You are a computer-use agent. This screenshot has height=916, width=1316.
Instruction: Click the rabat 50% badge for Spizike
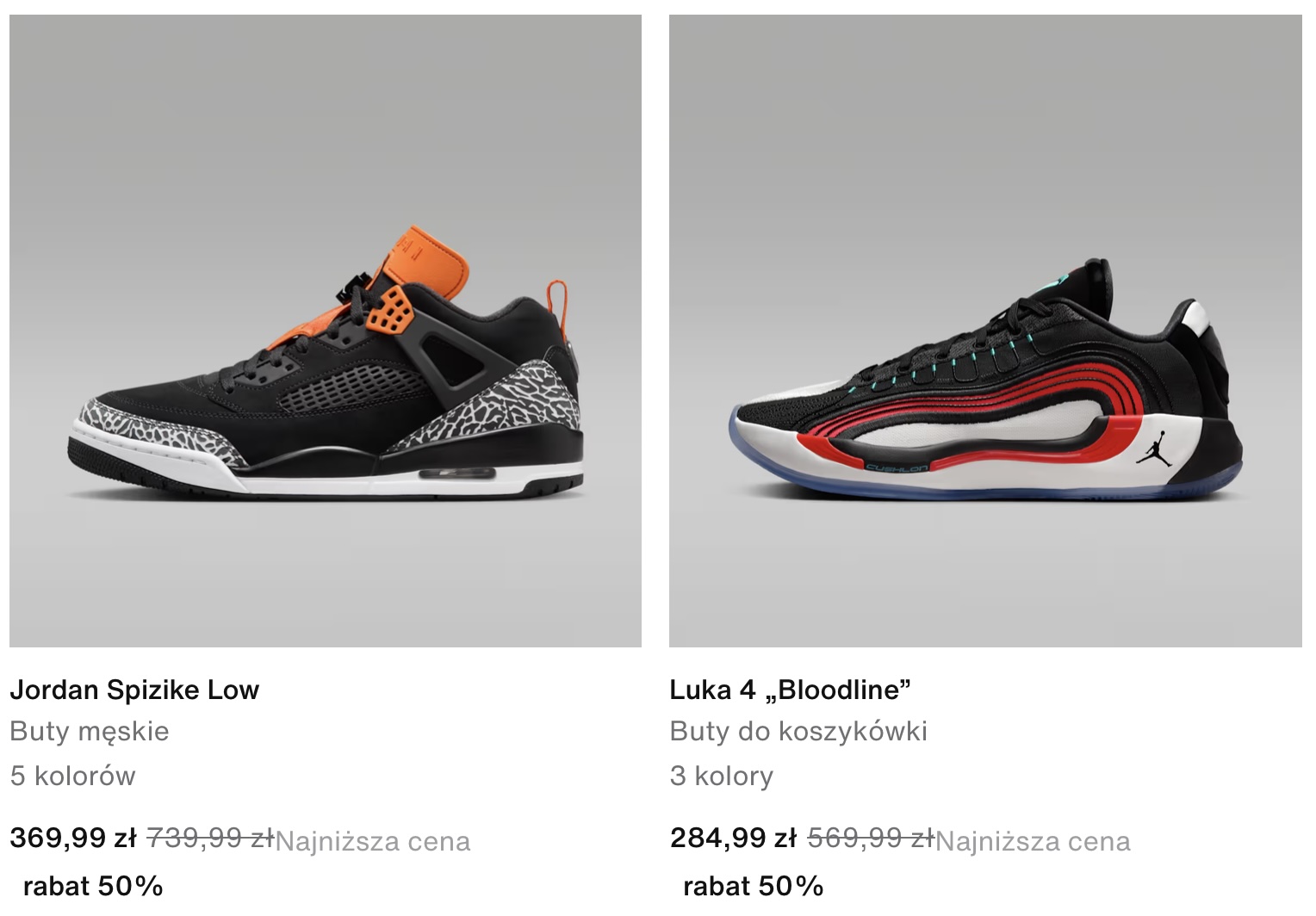tap(93, 886)
